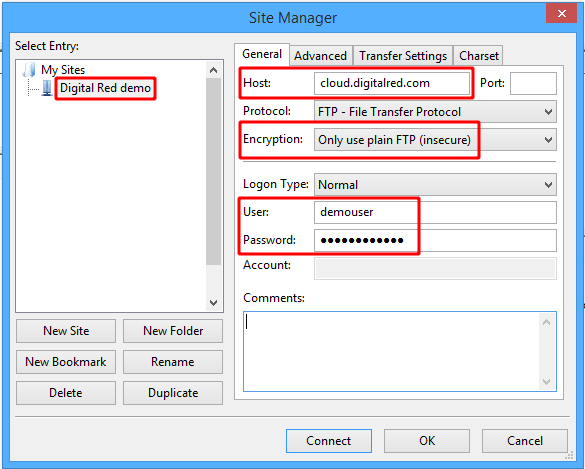Click the Password field
585x469 pixels.
click(x=435, y=240)
